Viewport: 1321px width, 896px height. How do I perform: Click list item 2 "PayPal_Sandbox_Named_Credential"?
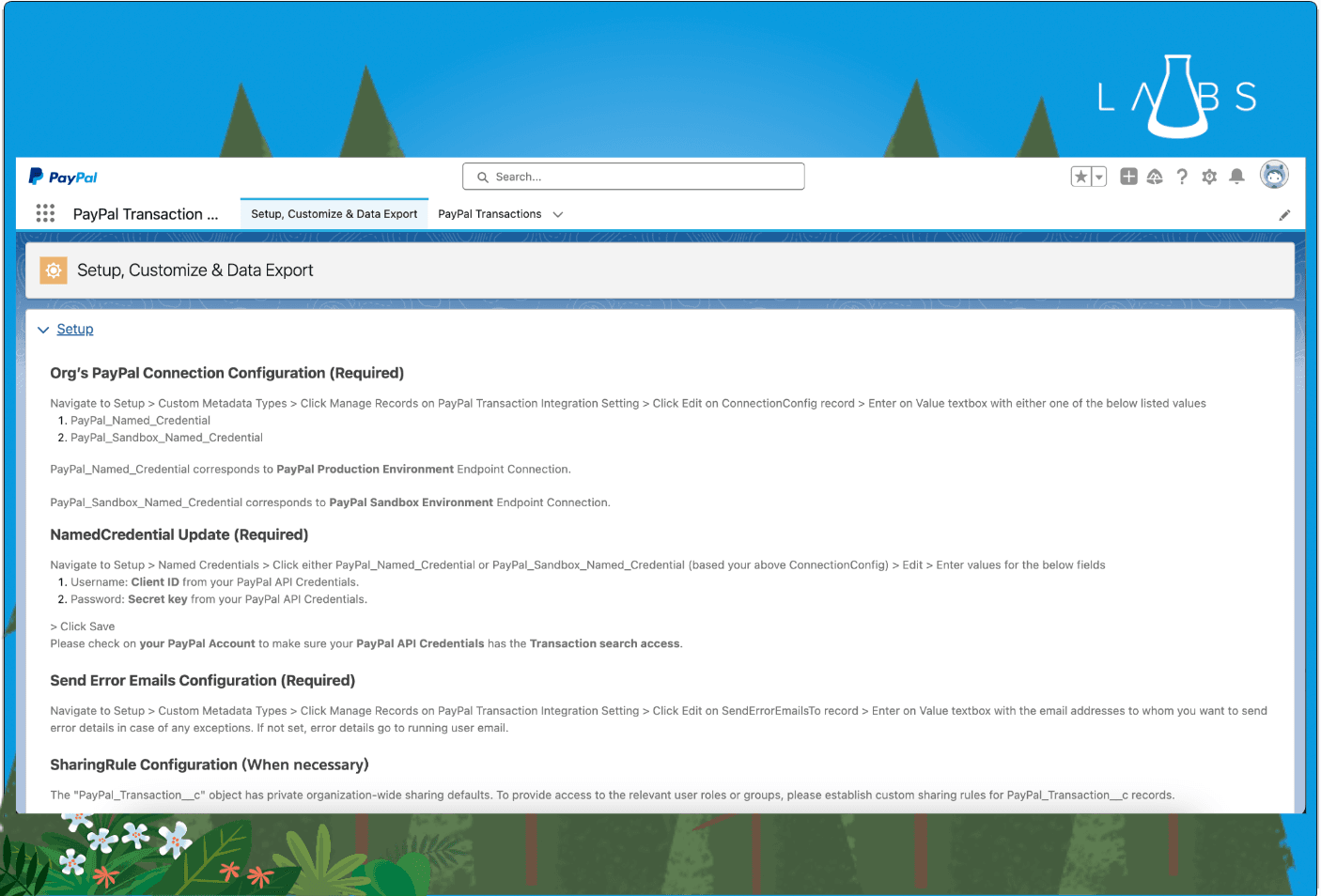tap(166, 438)
